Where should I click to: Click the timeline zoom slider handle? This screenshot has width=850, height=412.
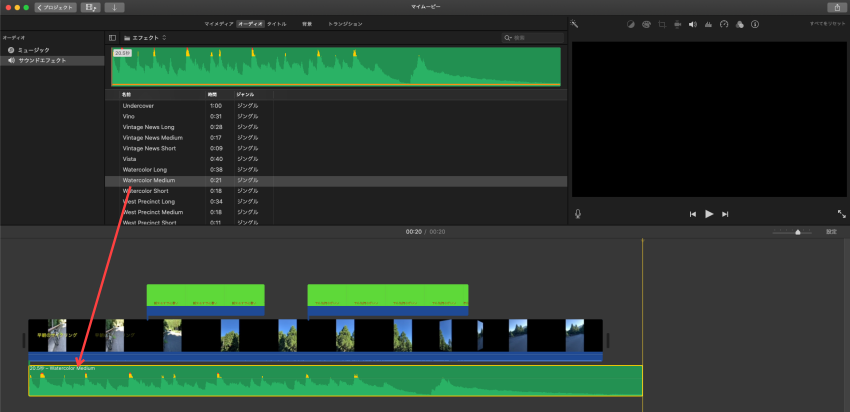point(797,231)
